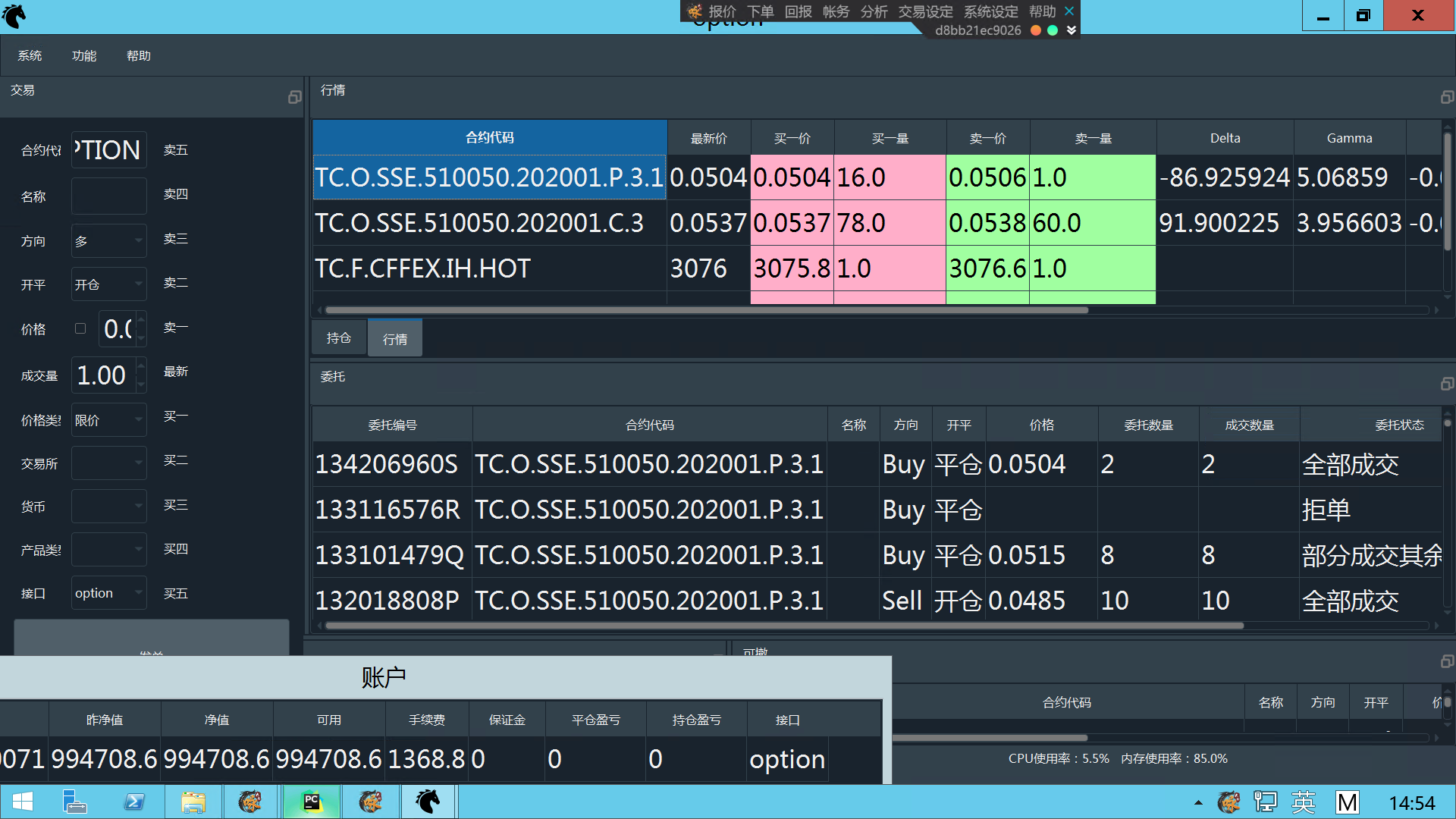Click the 功能 menu in top bar

point(85,55)
